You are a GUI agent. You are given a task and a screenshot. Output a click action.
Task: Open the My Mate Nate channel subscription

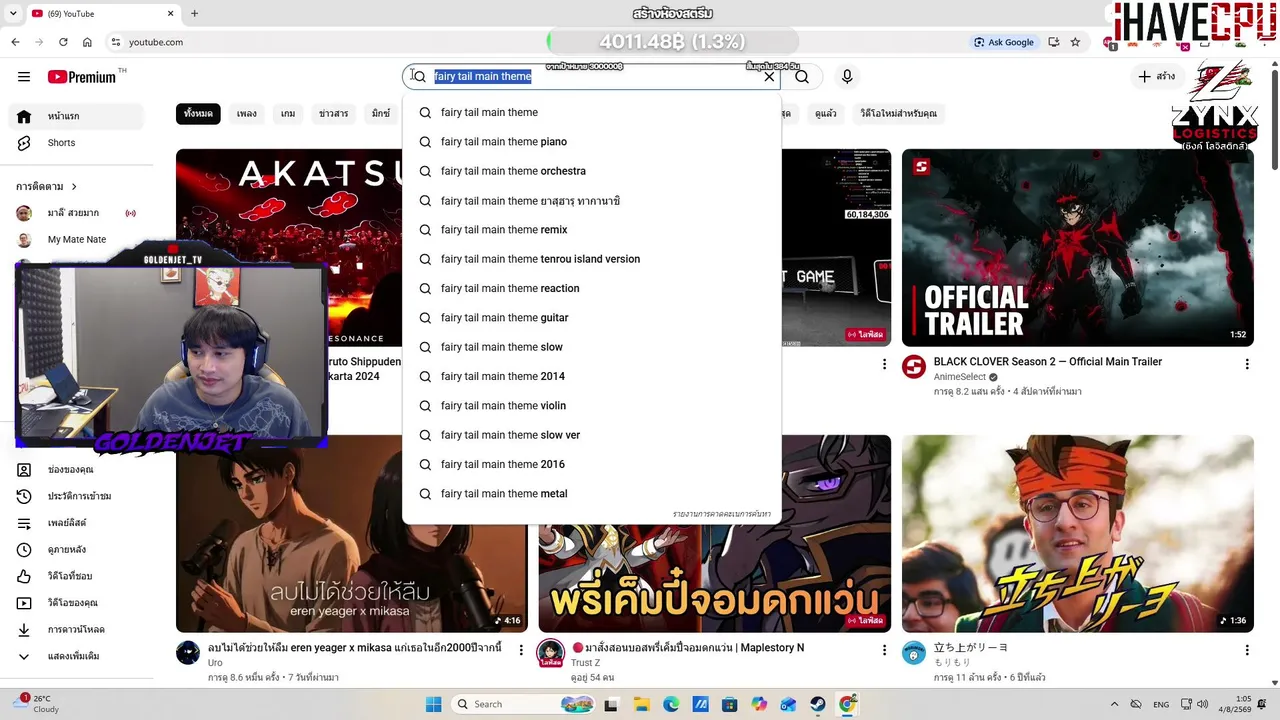click(x=76, y=240)
